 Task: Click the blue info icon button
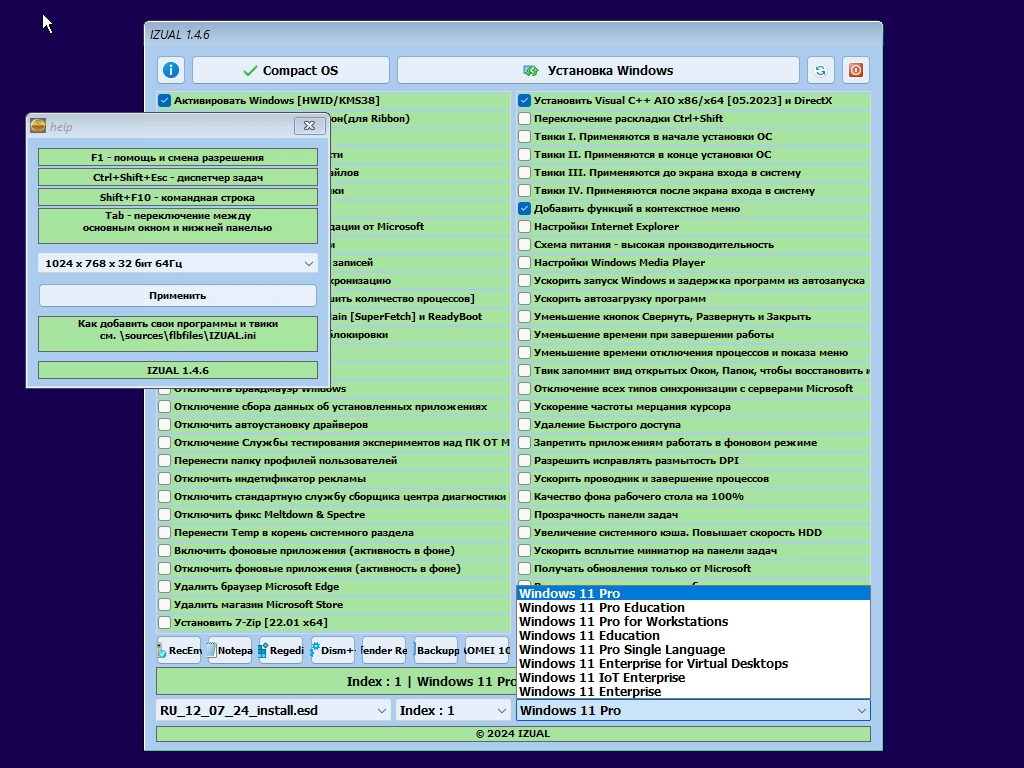coord(170,70)
